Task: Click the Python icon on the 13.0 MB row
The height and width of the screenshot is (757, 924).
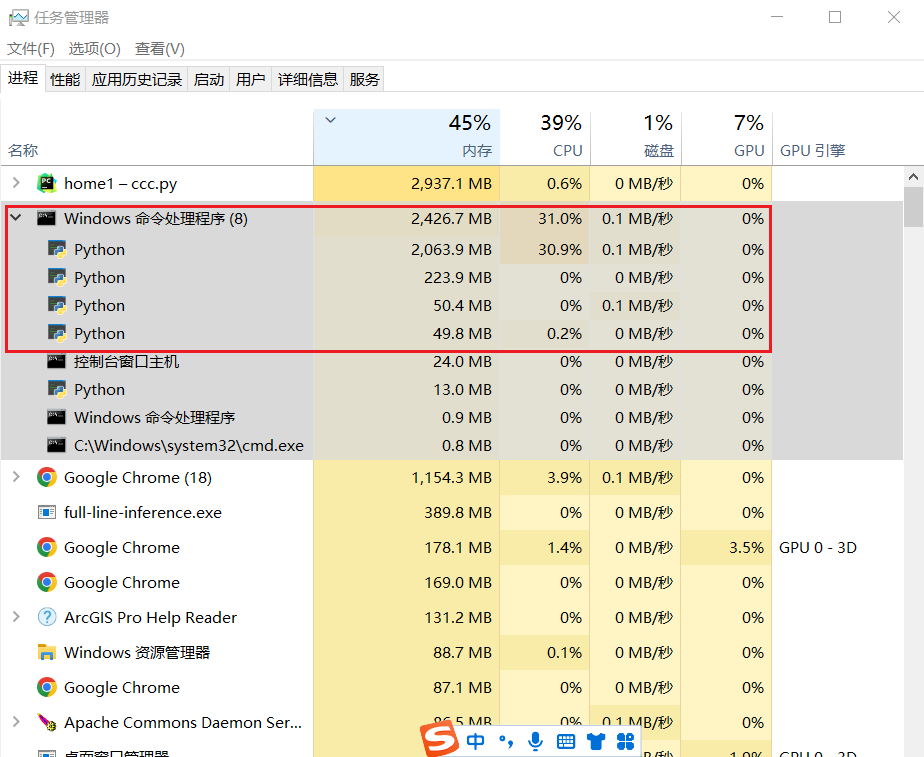Action: 57,389
